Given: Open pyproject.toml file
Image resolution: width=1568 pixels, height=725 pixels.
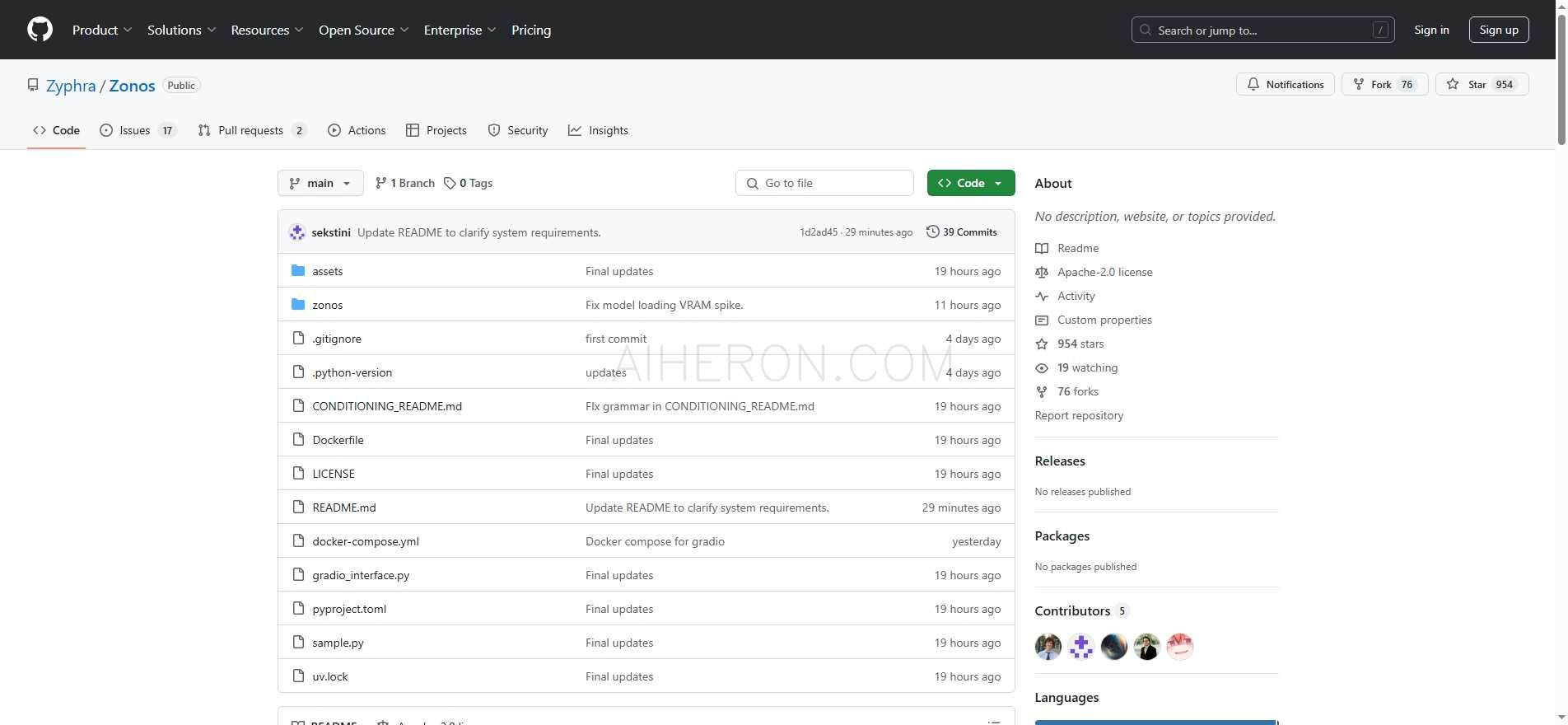Looking at the screenshot, I should pos(349,609).
